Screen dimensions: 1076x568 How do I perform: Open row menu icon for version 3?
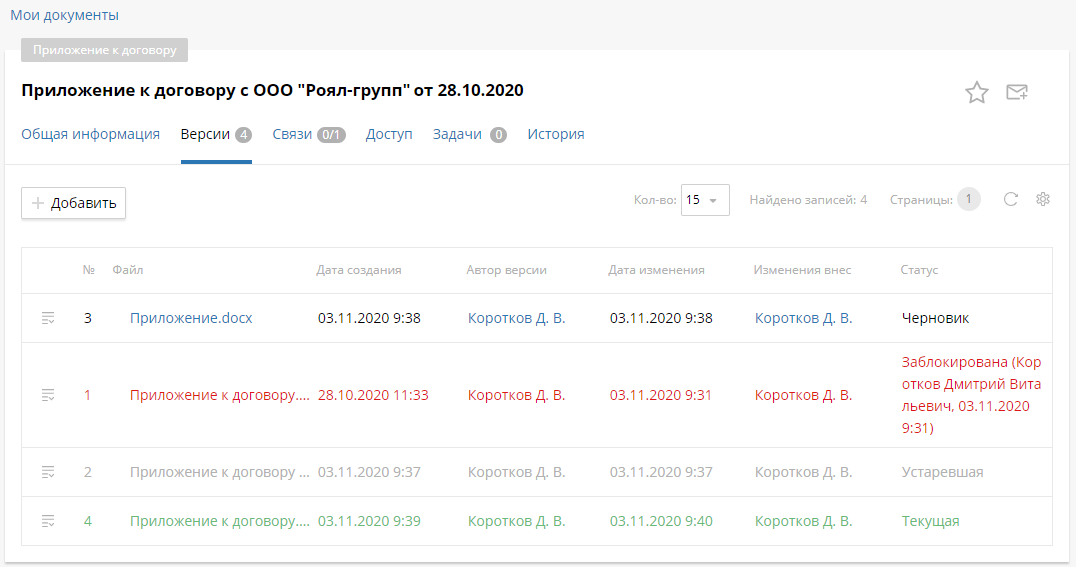click(x=48, y=318)
